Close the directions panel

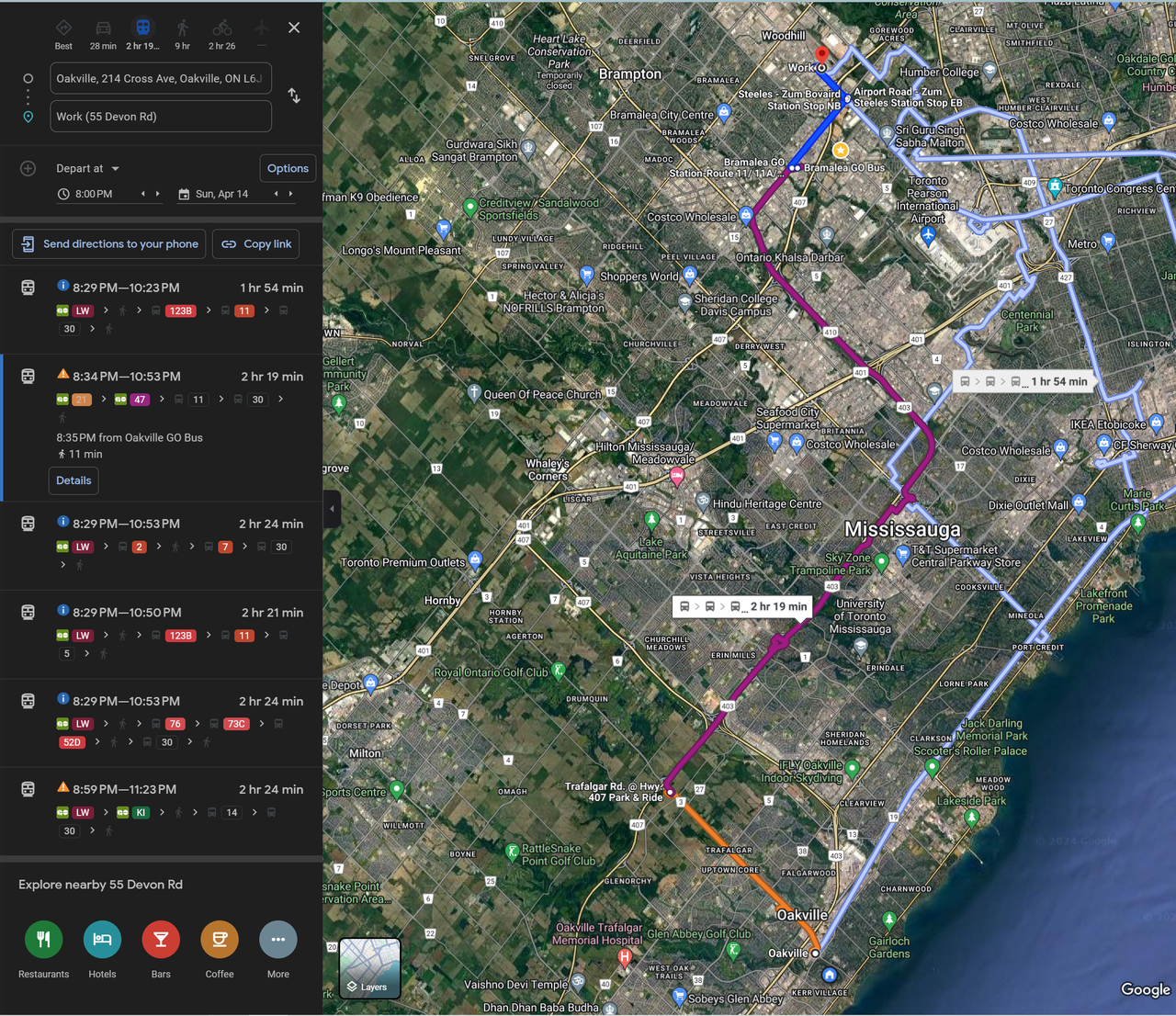click(x=294, y=28)
